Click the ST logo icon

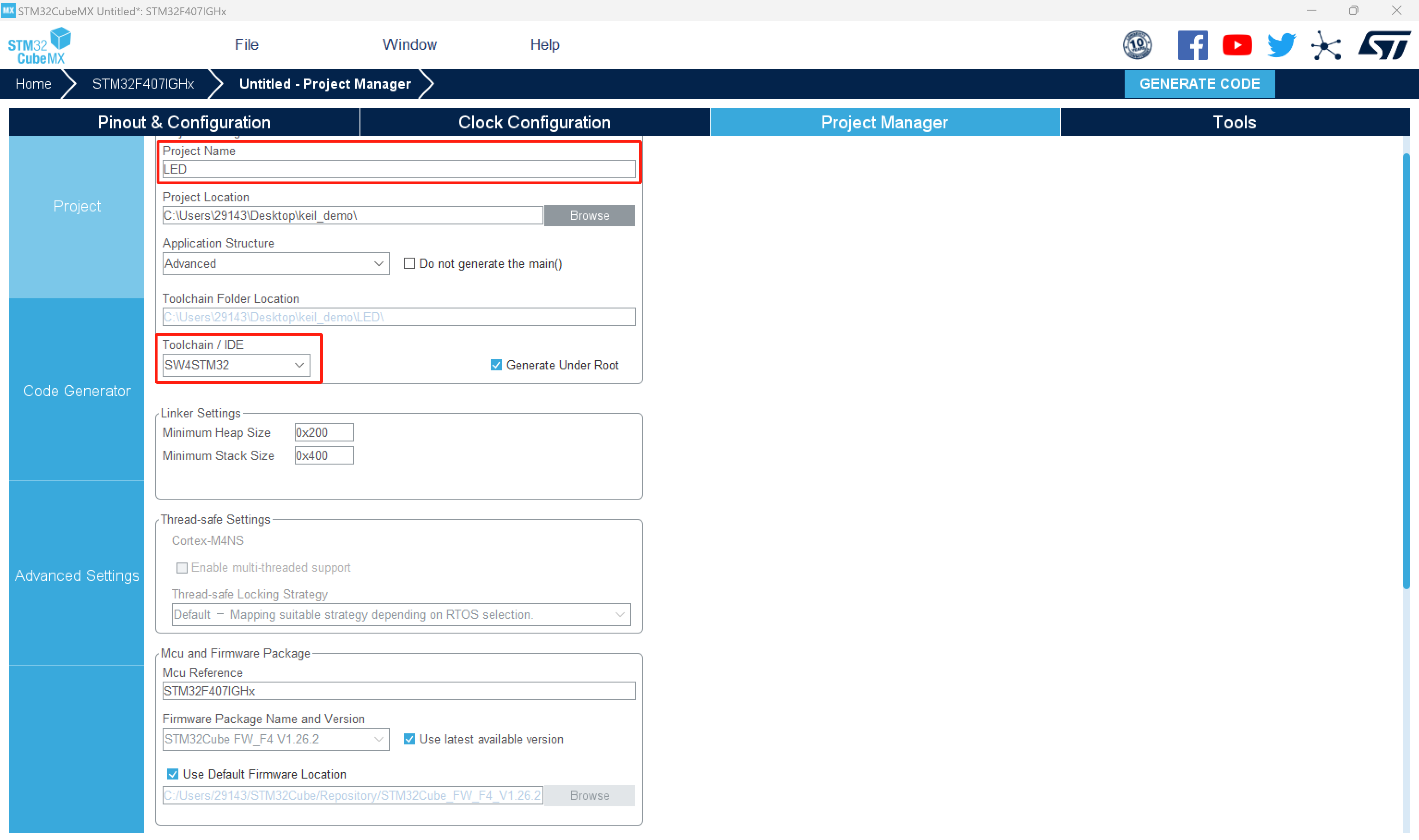click(x=1383, y=45)
